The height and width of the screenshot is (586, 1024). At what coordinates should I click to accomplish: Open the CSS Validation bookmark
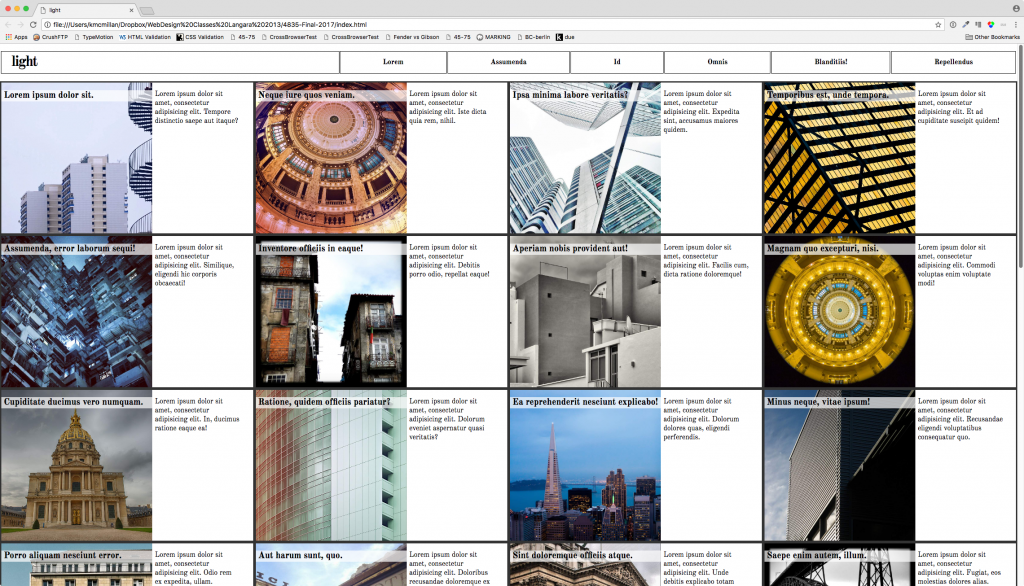tap(200, 37)
